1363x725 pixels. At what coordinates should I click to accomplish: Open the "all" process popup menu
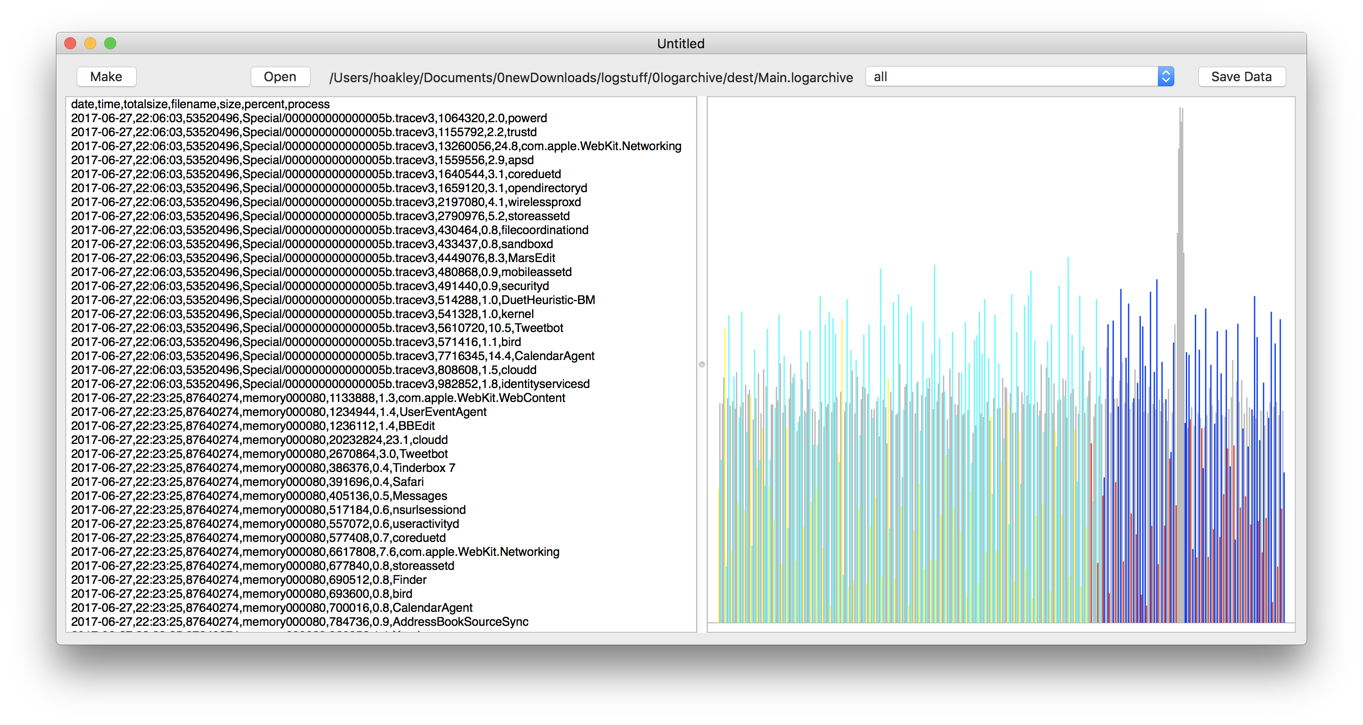(x=1019, y=77)
